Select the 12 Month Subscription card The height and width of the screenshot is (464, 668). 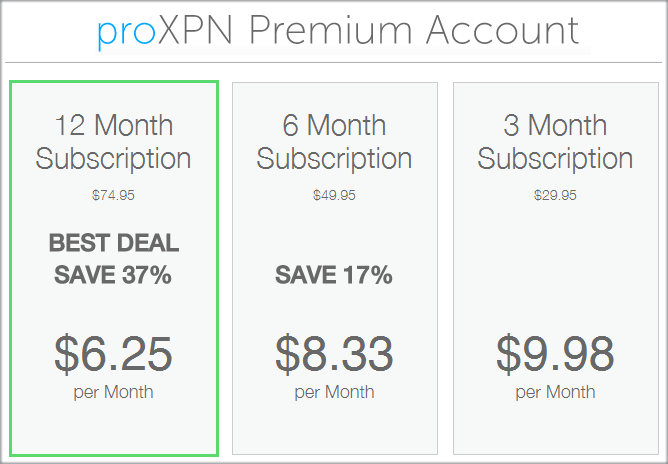[x=114, y=268]
